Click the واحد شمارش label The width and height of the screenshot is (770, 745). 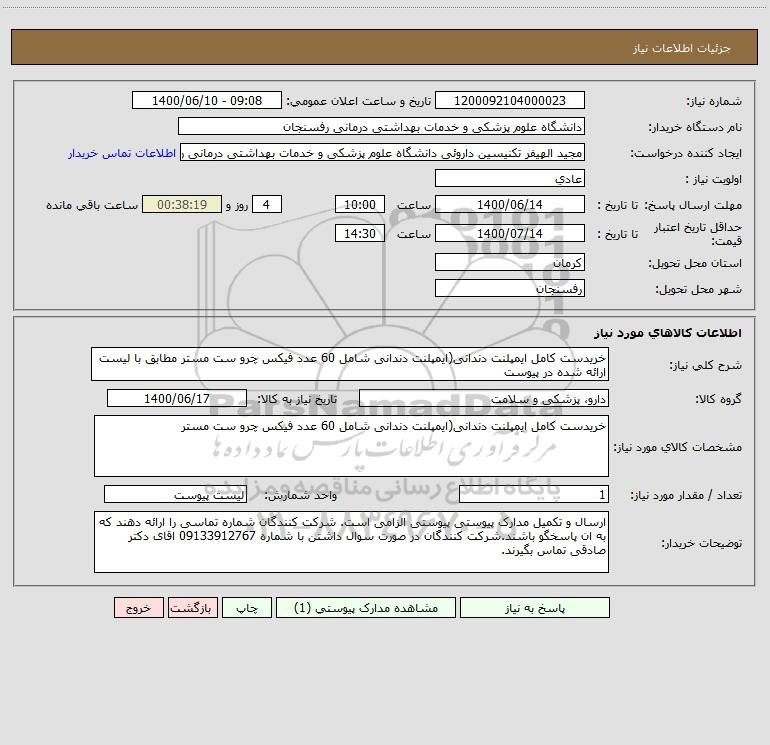pyautogui.click(x=301, y=495)
